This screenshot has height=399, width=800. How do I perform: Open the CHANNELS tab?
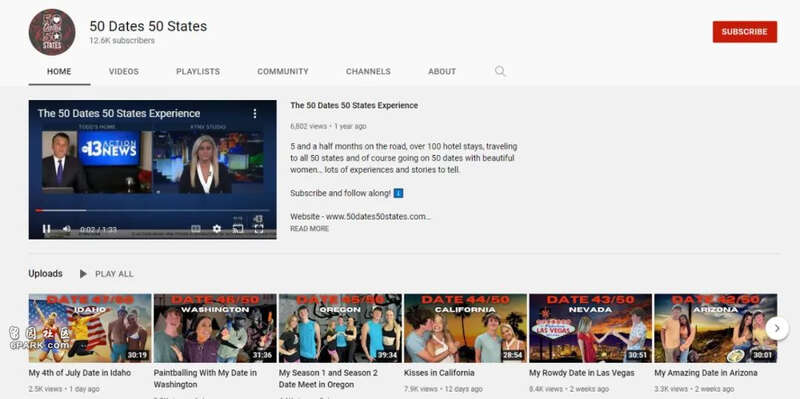click(x=368, y=71)
